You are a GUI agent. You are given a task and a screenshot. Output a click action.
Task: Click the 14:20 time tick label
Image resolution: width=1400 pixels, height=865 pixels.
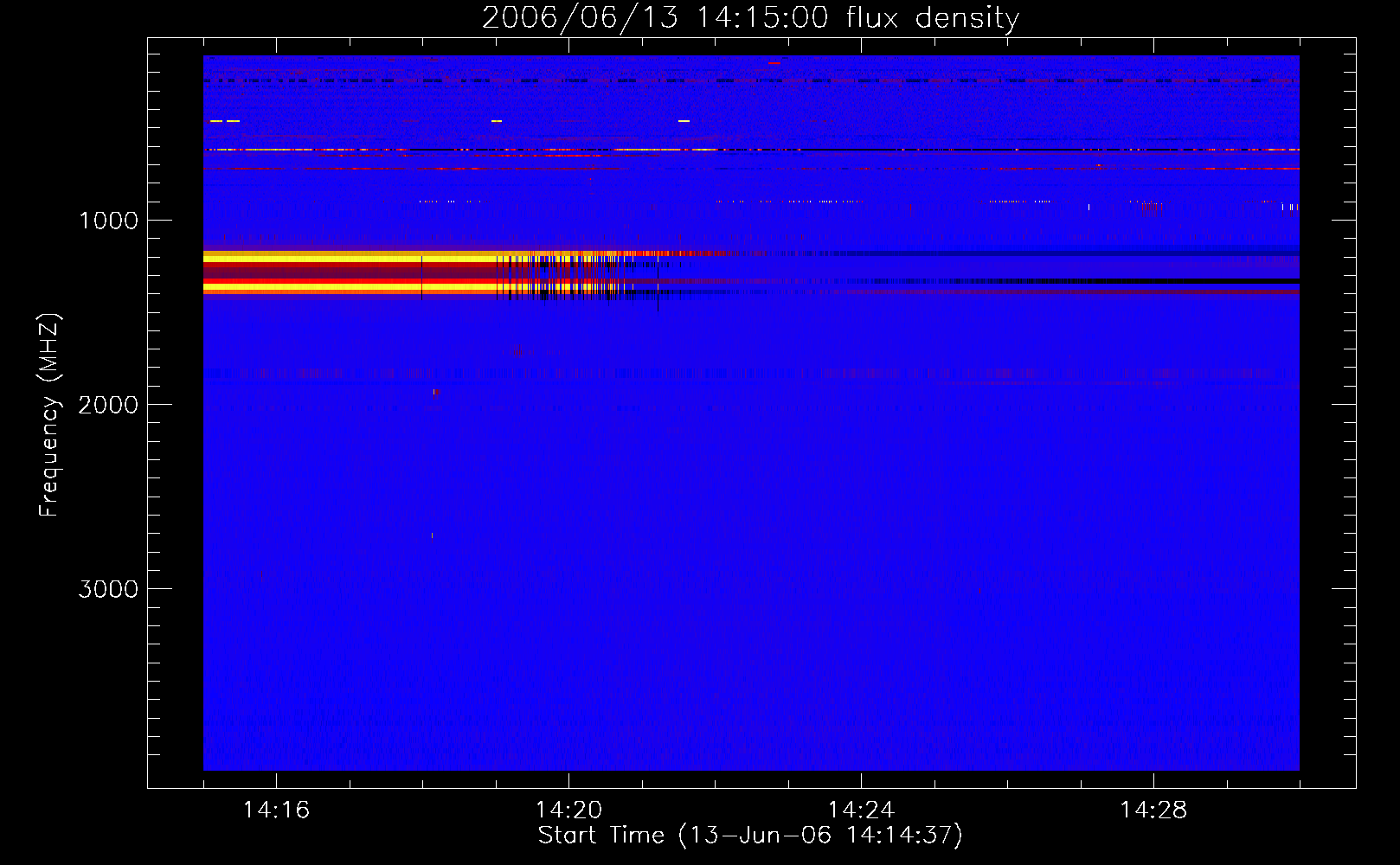(568, 810)
